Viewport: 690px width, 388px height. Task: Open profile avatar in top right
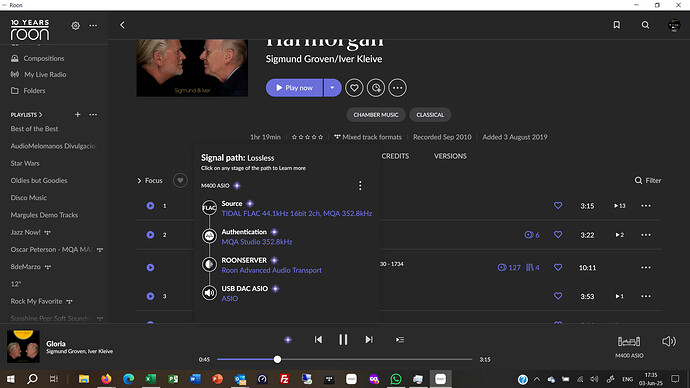[x=674, y=25]
